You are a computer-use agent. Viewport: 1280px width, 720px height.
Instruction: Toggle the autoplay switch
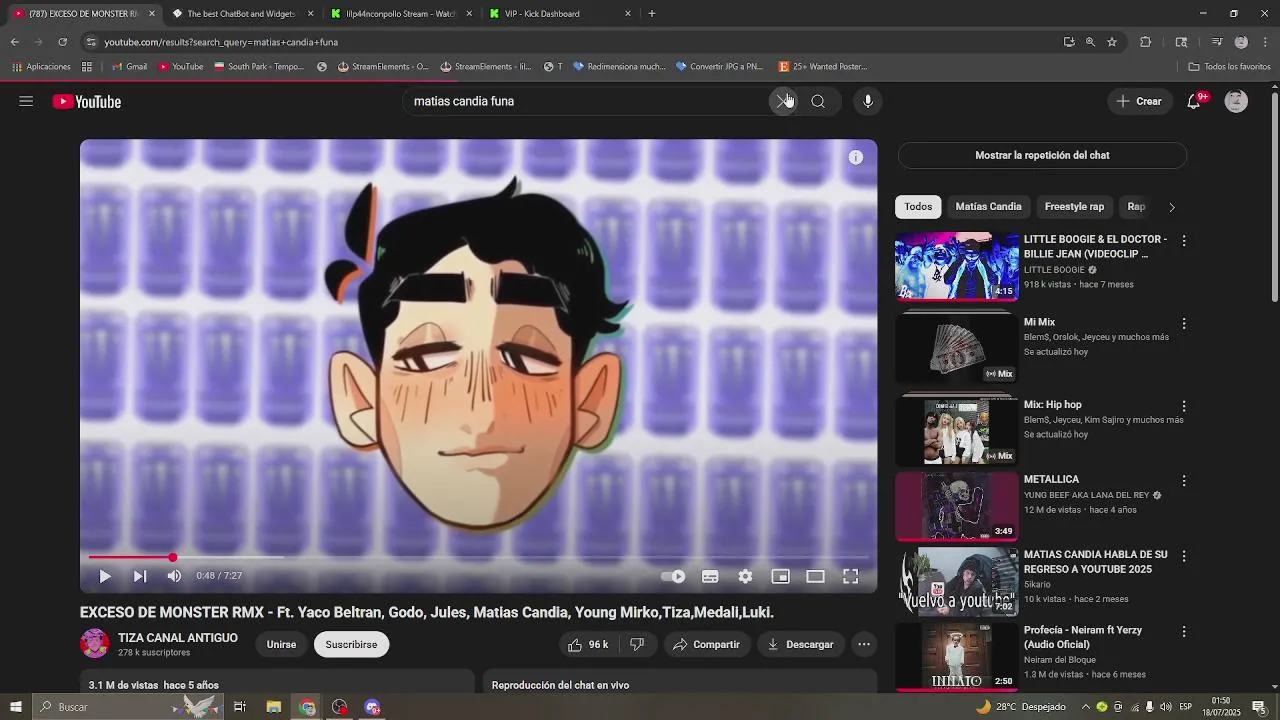click(673, 576)
